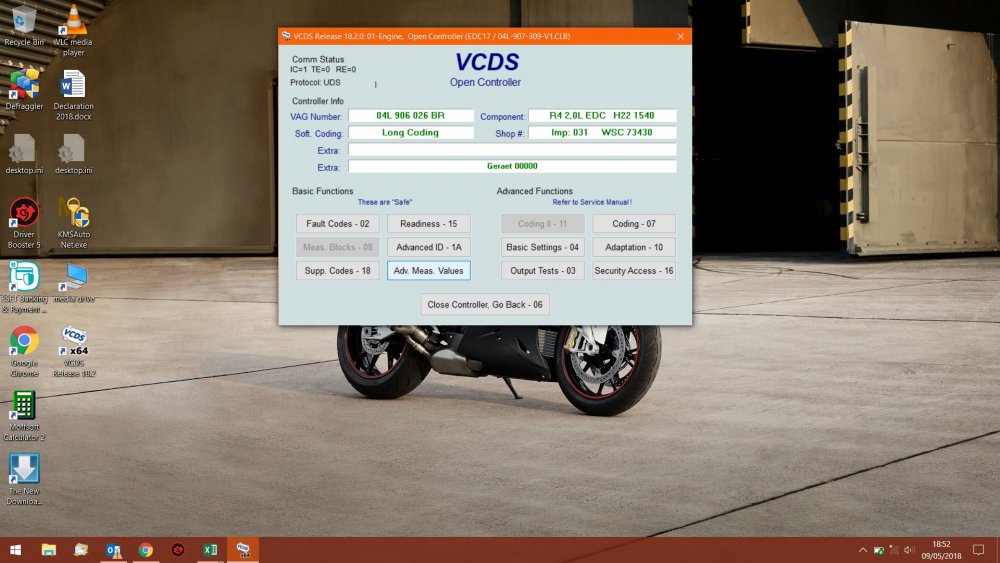
Task: Open the Windows Start menu
Action: click(x=16, y=550)
